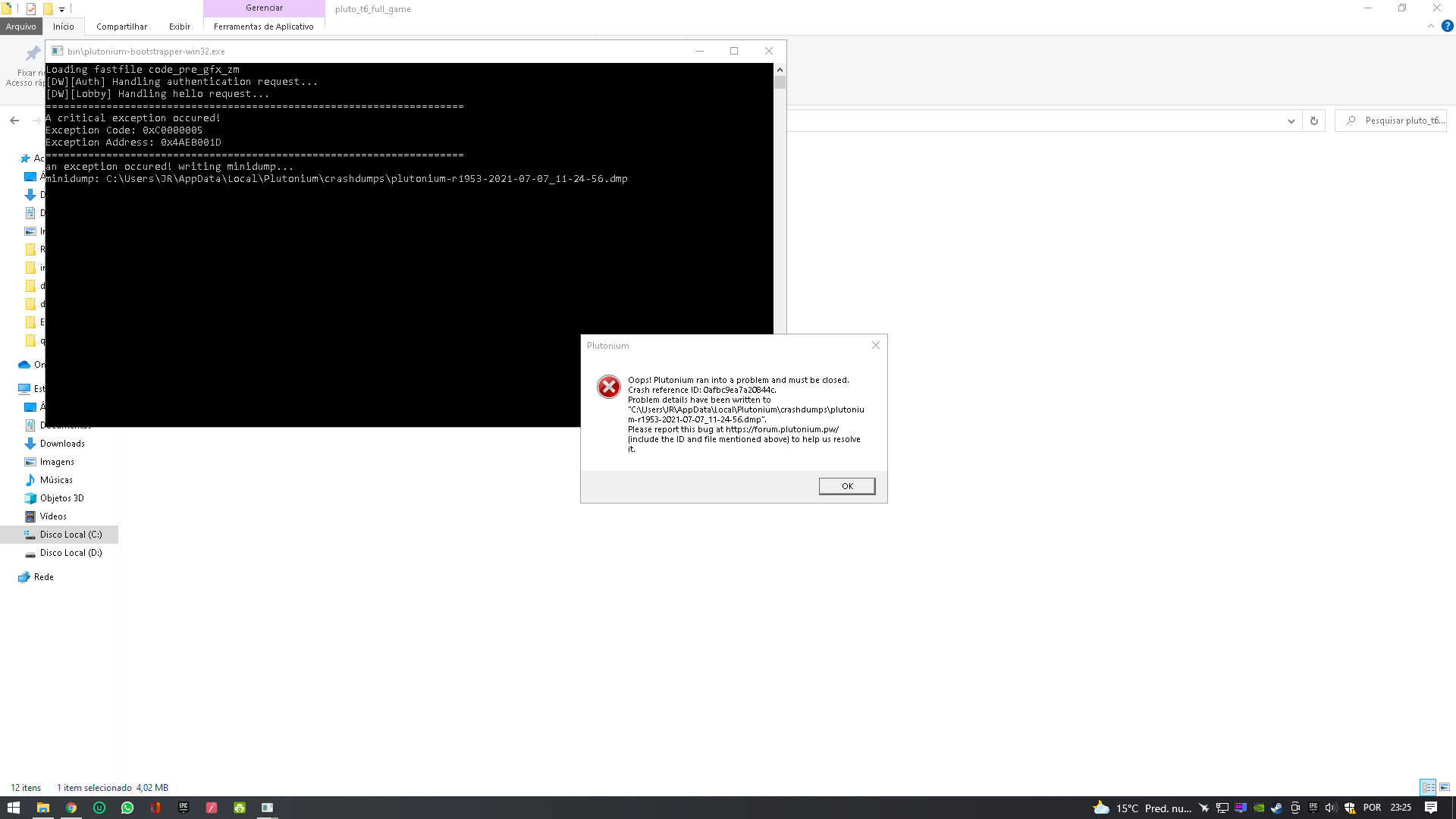
Task: Expand the ribbon with the chevron
Action: tap(1431, 26)
